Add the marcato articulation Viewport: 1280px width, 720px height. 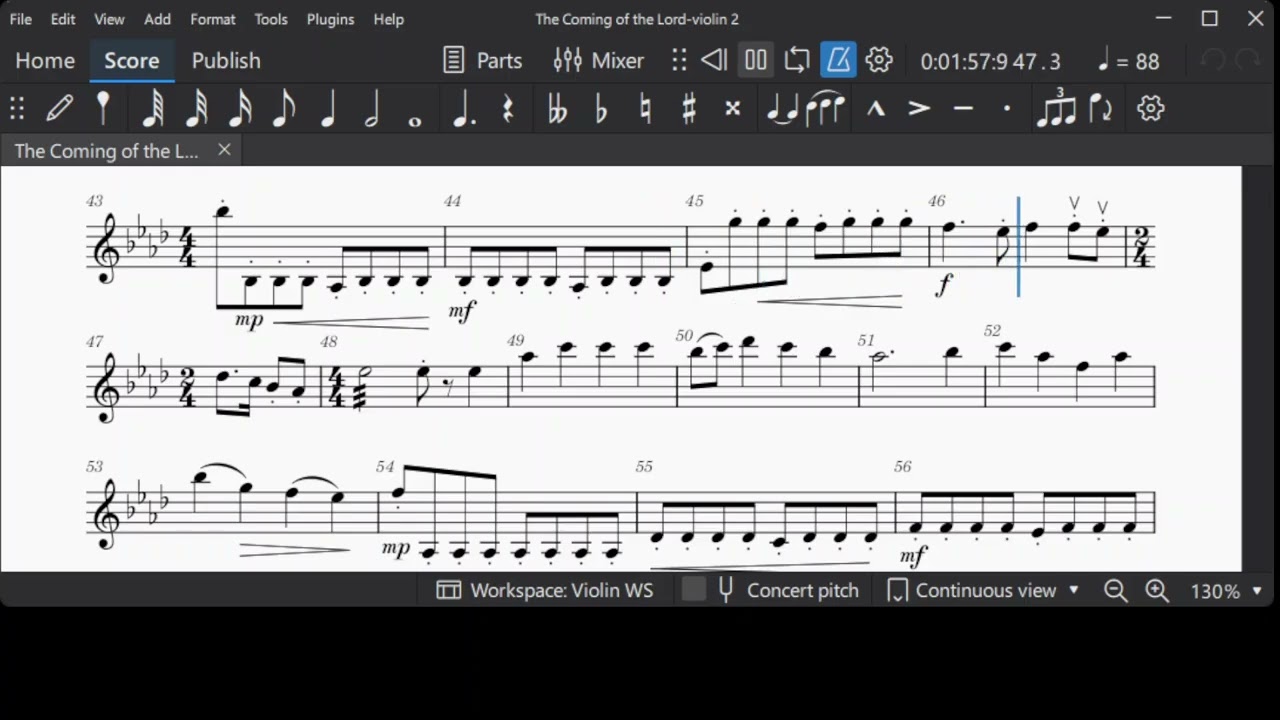click(x=875, y=108)
